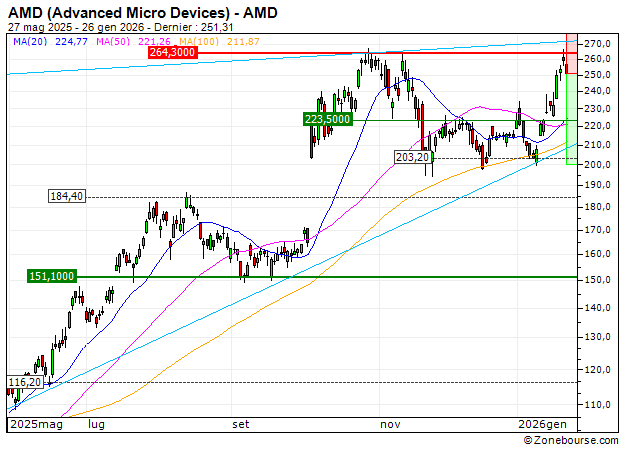Select the 'nov' month on time axis
625x450 pixels.
click(x=390, y=424)
